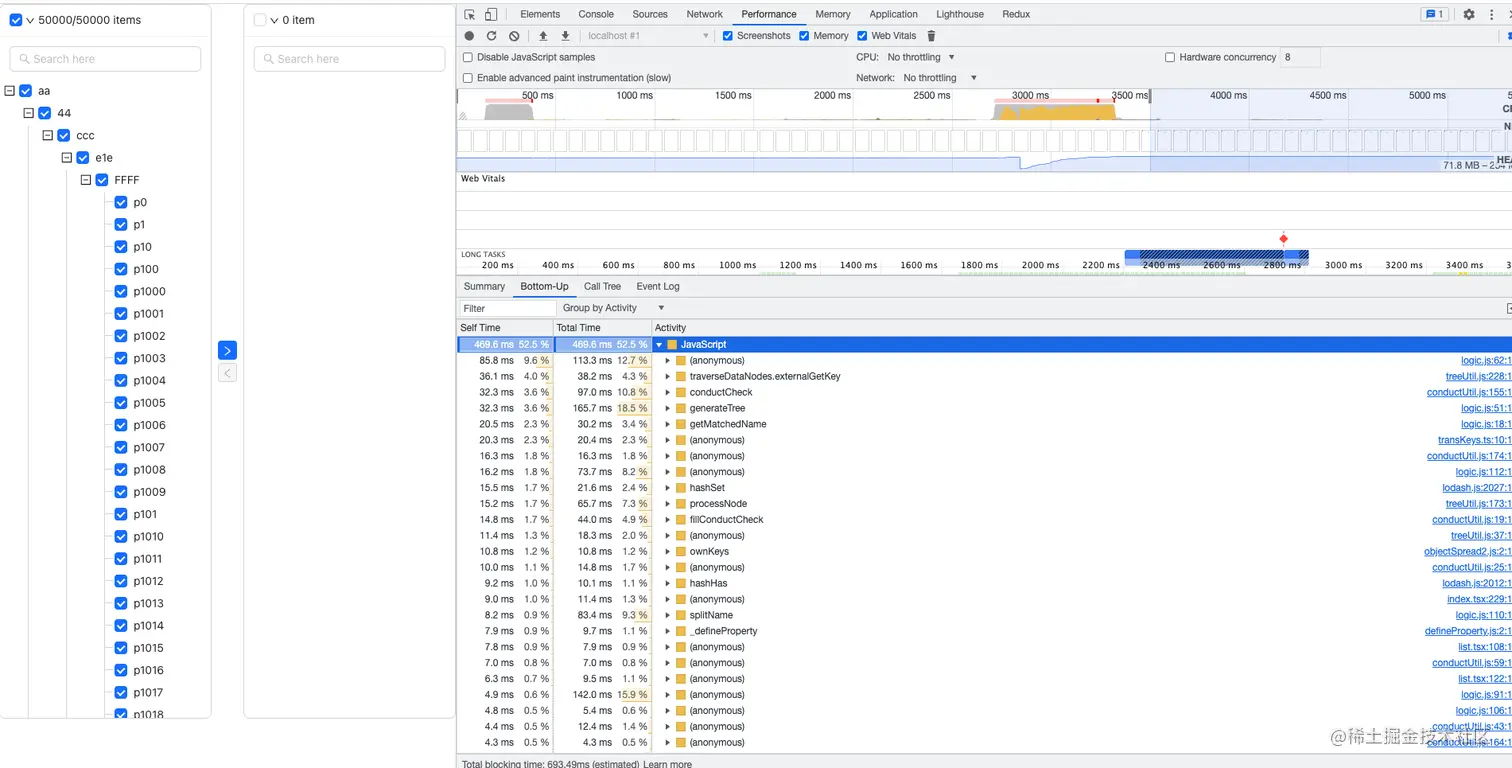This screenshot has height=768, width=1512.
Task: Sort by the Self Time column header
Action: pyautogui.click(x=505, y=328)
